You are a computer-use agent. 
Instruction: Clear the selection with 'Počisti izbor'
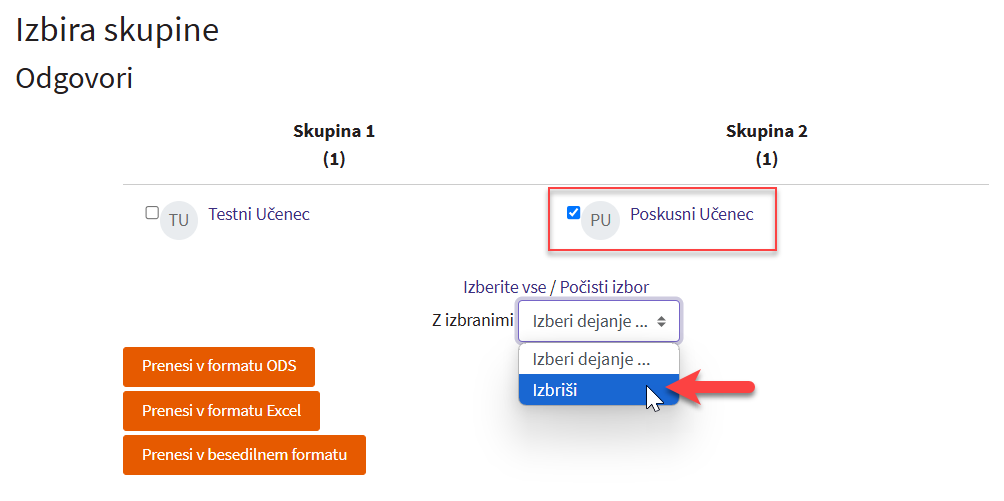point(604,287)
